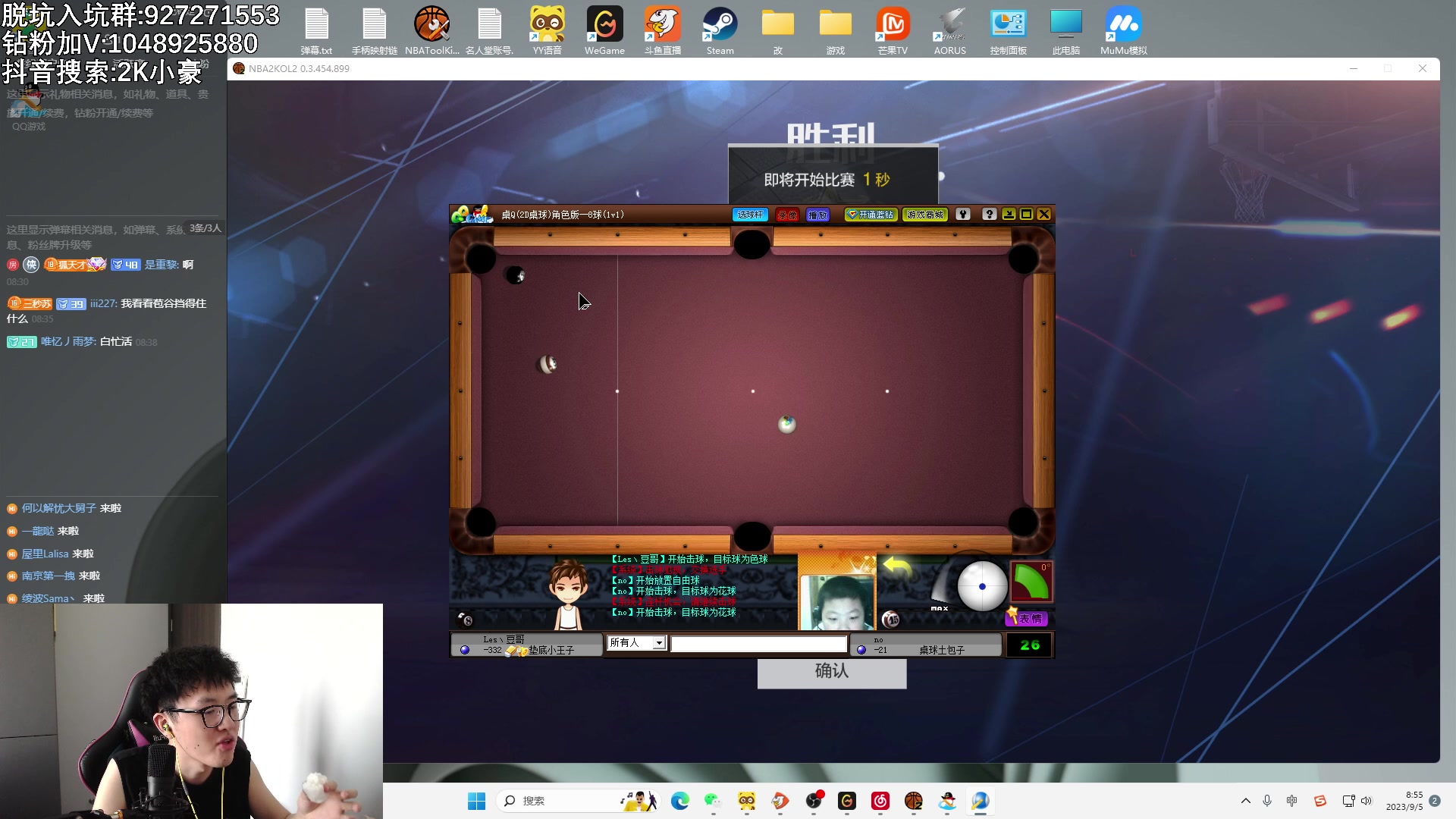Click the microphone tray icon
1456x819 pixels.
(x=1267, y=801)
